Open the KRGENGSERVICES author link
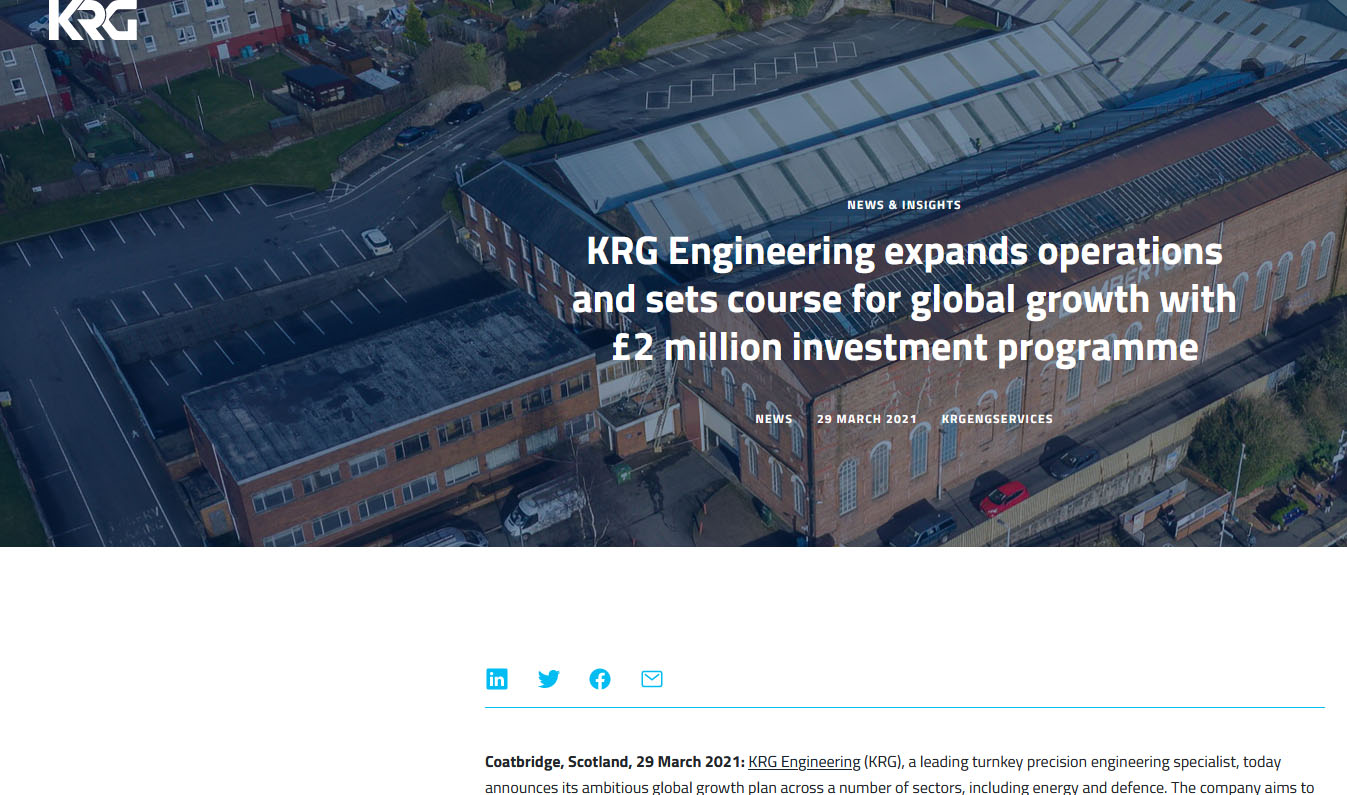The image size is (1347, 795). (996, 419)
